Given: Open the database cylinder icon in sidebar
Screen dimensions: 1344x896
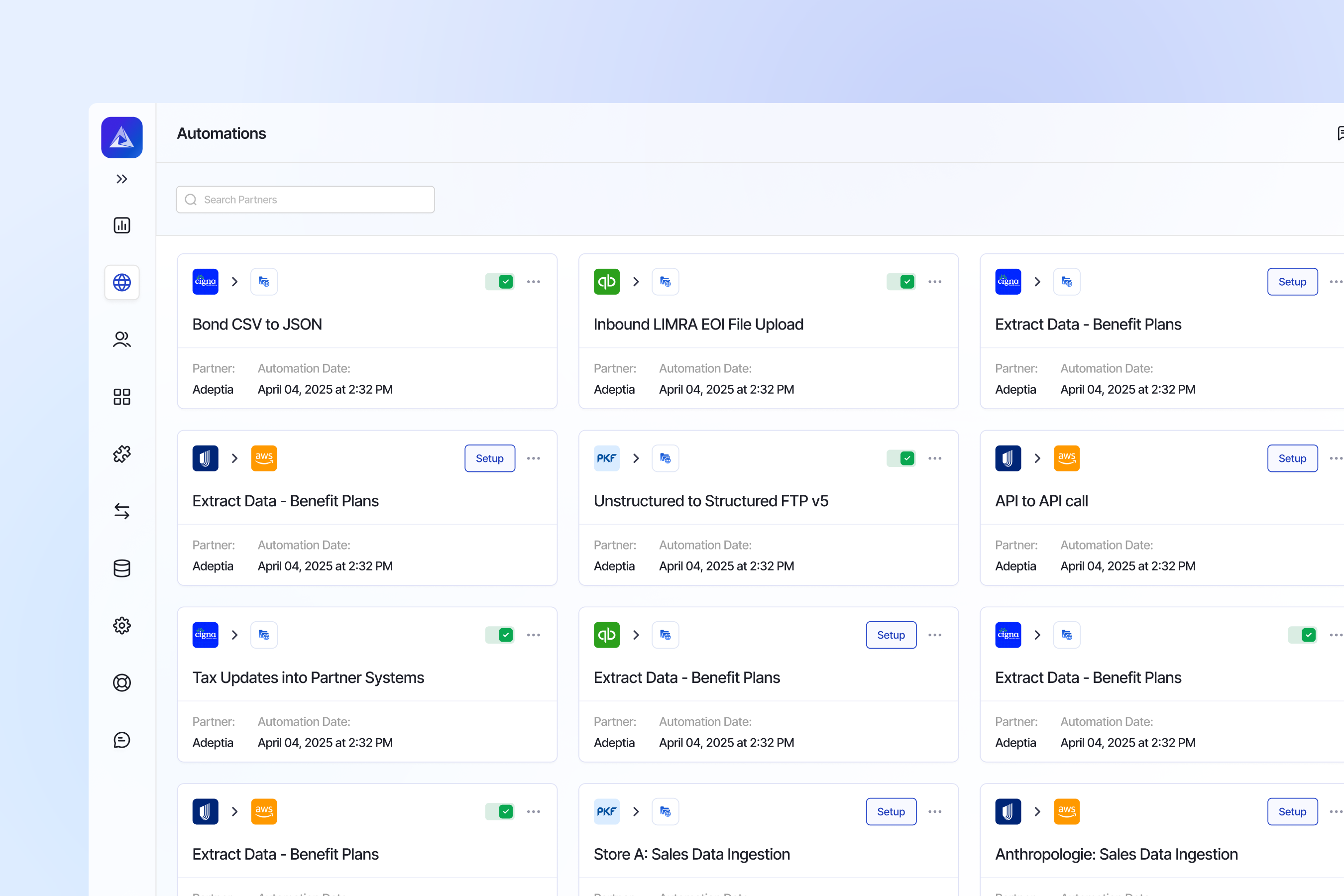Looking at the screenshot, I should point(122,568).
